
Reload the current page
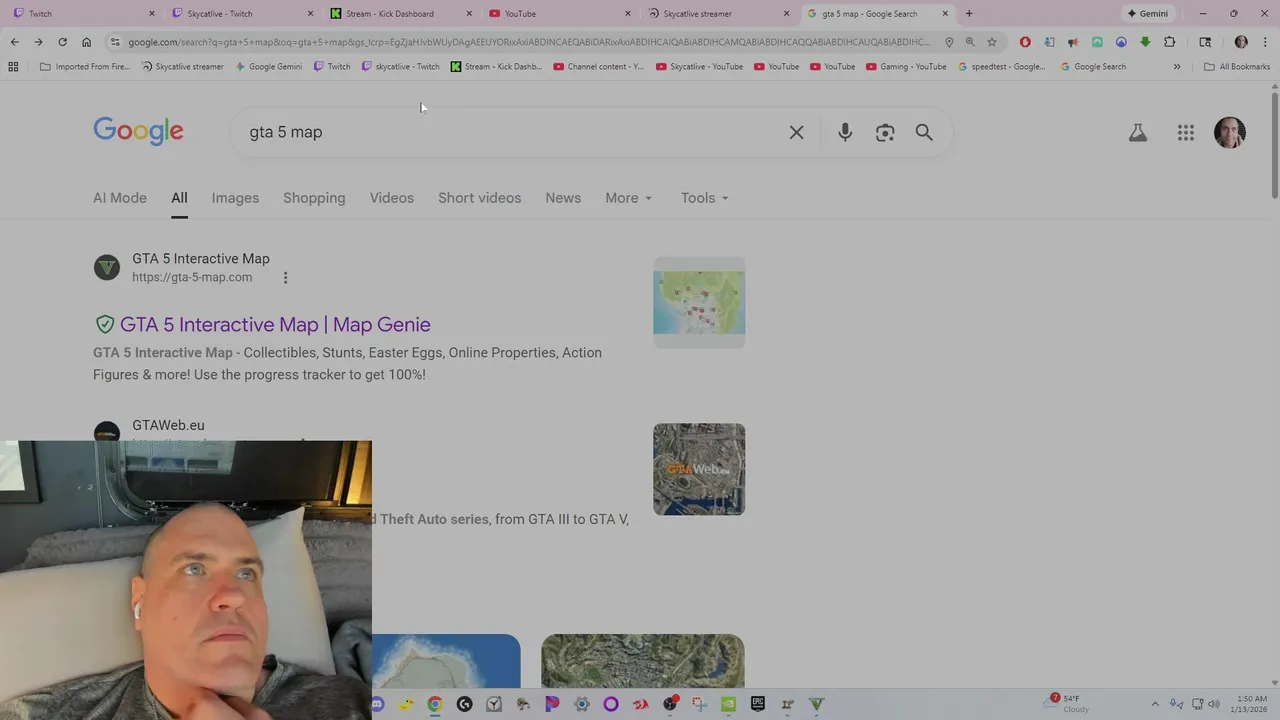tap(62, 42)
